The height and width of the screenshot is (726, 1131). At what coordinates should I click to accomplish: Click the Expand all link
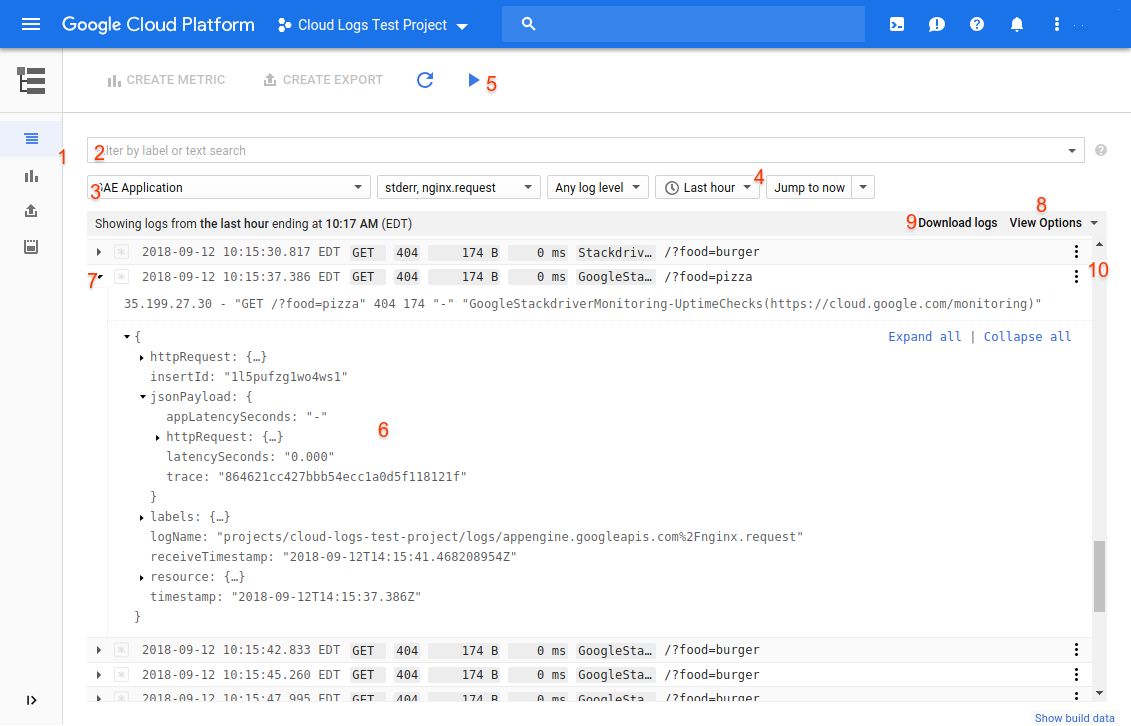point(924,336)
